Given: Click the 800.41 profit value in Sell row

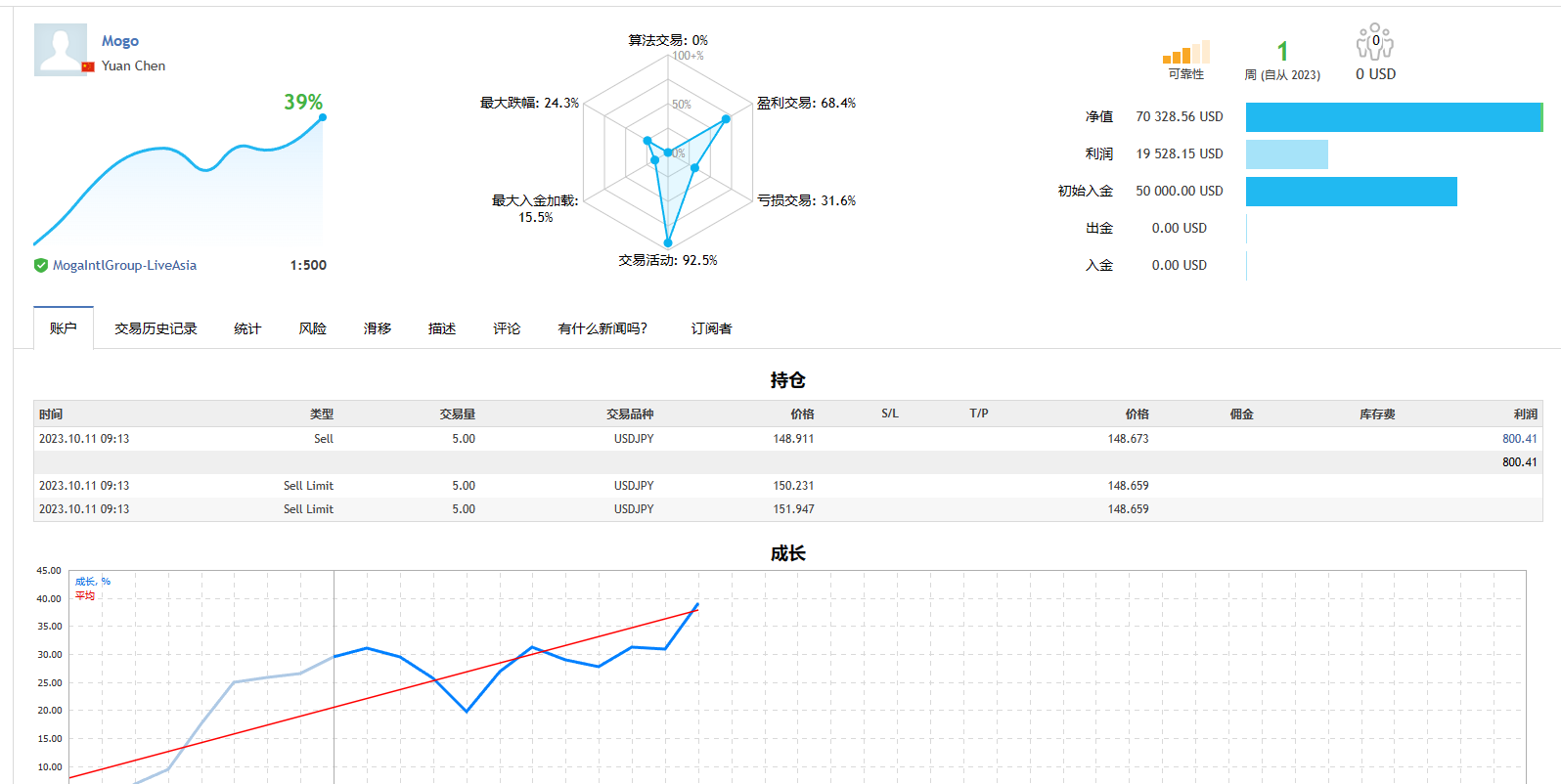Looking at the screenshot, I should point(1520,439).
